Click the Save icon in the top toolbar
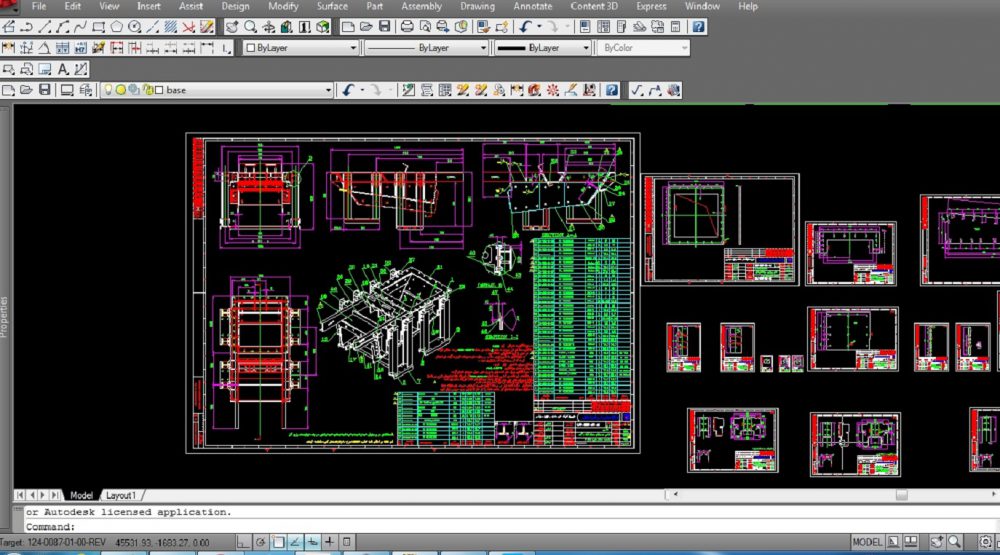1000x555 pixels. tap(386, 27)
